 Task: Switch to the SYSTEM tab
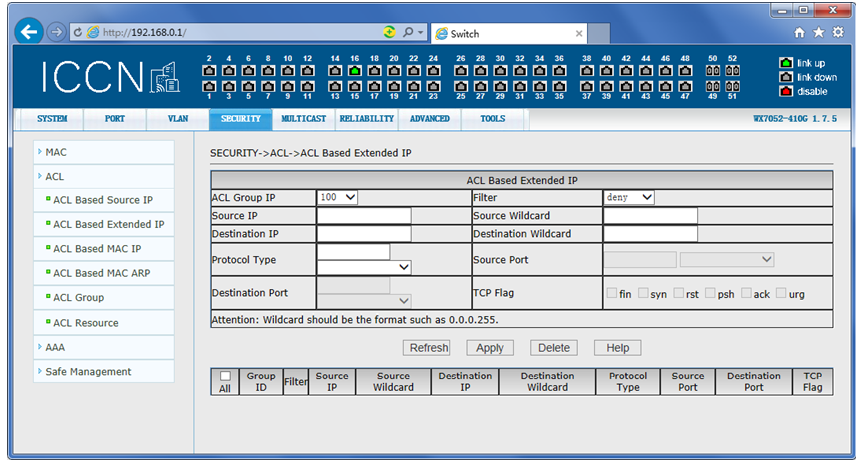pos(52,119)
